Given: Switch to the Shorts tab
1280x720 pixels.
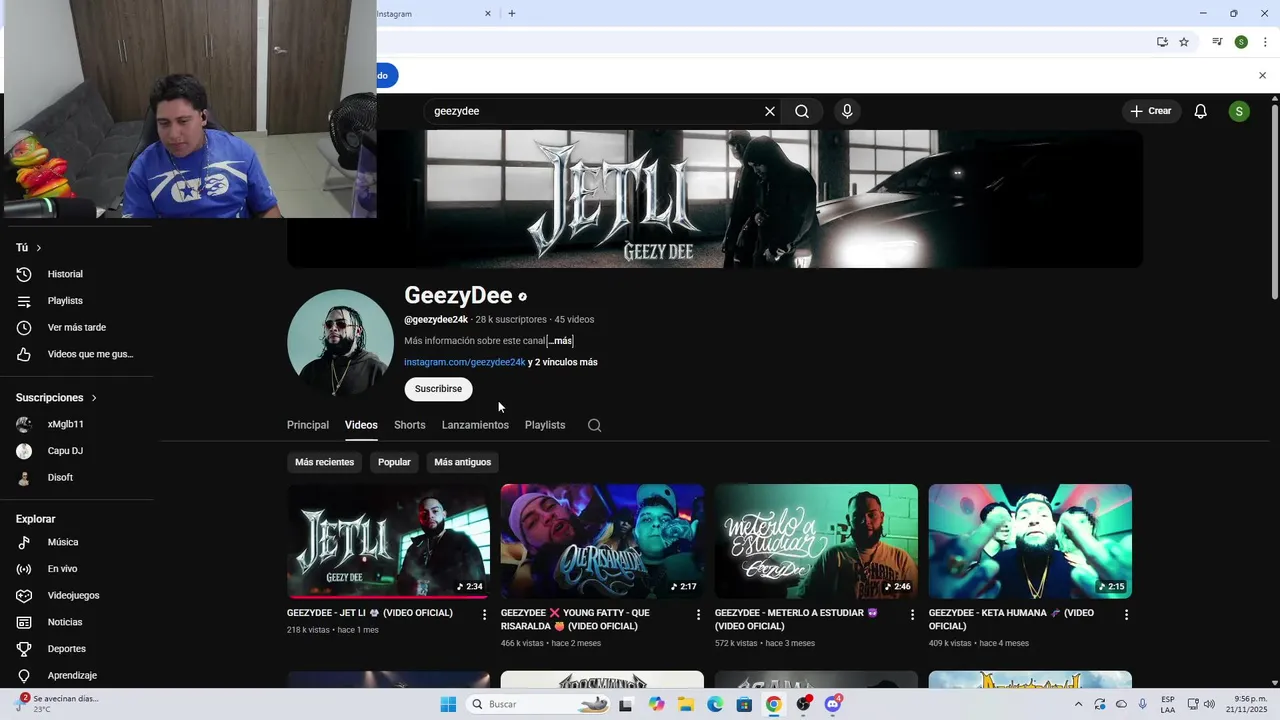Looking at the screenshot, I should (410, 425).
